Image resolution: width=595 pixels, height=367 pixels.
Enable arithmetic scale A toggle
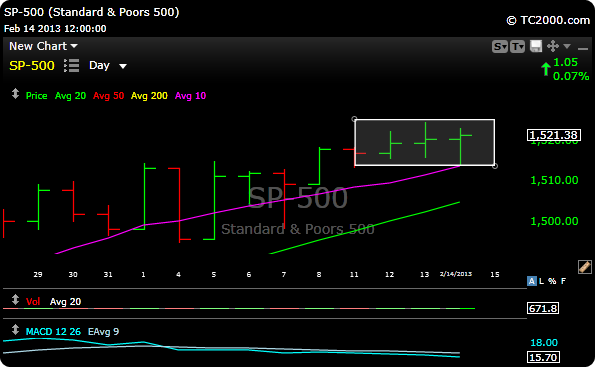[532, 281]
